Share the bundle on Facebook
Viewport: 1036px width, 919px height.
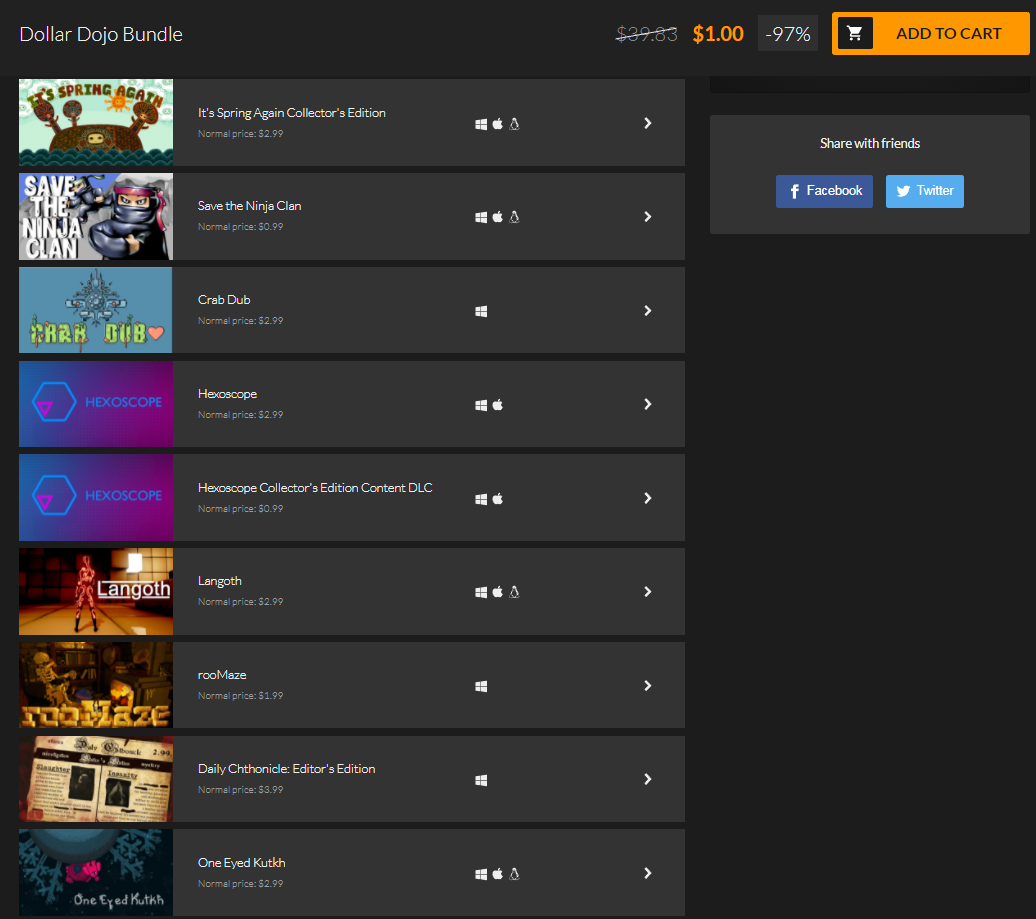pos(824,191)
